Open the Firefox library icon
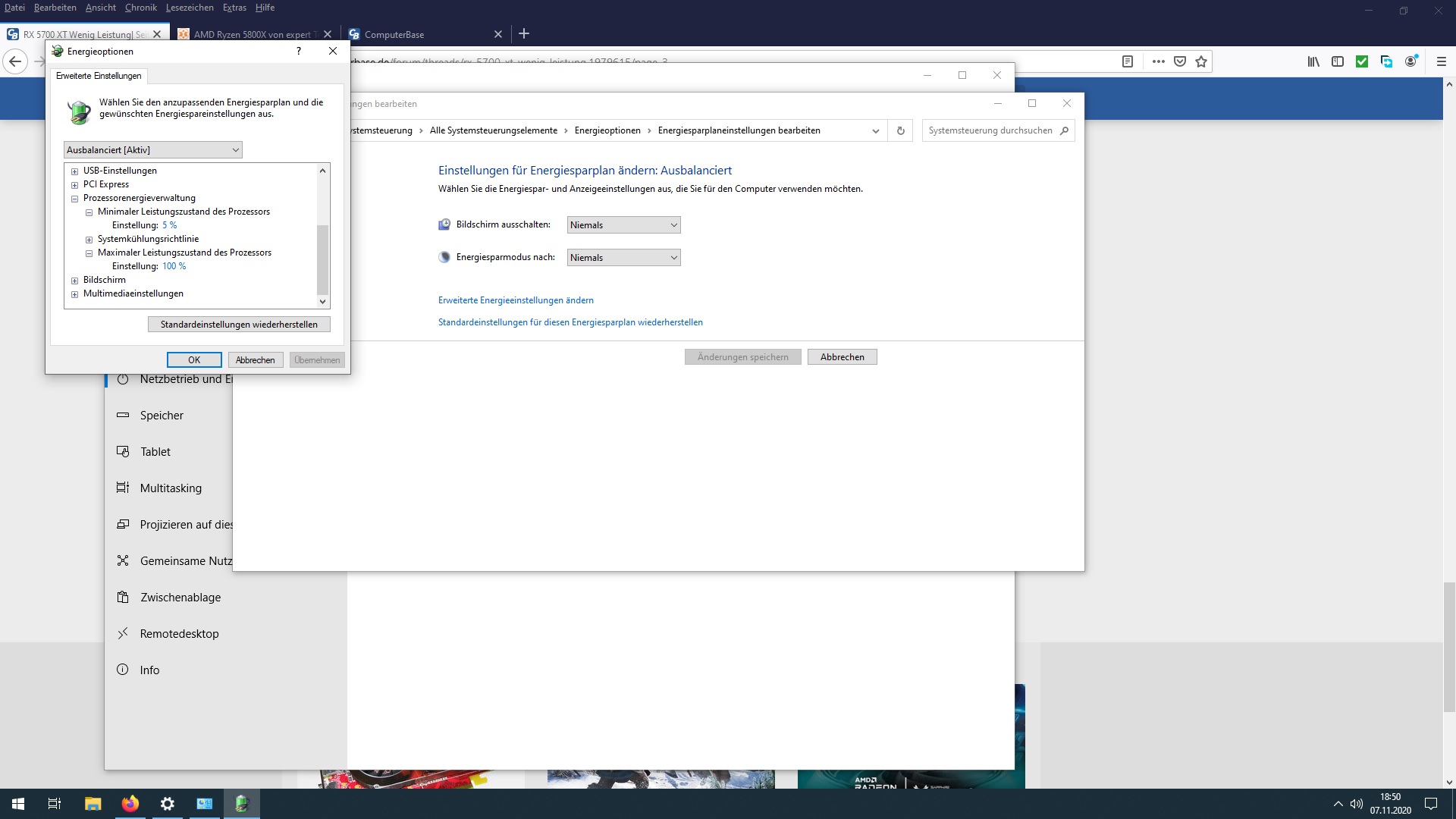The width and height of the screenshot is (1456, 819). [x=1313, y=61]
